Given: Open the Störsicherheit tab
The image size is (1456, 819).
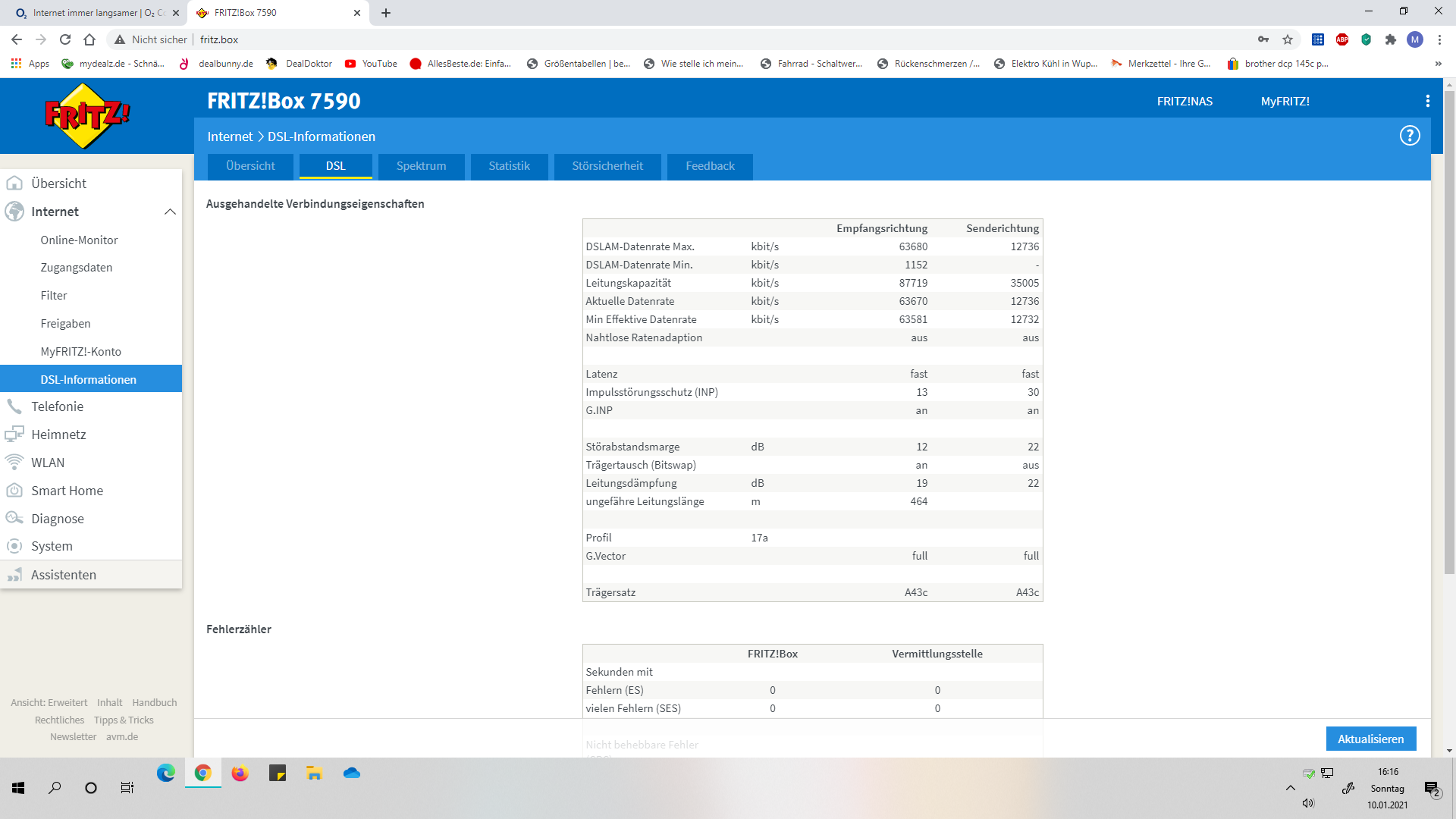Looking at the screenshot, I should click(x=607, y=166).
